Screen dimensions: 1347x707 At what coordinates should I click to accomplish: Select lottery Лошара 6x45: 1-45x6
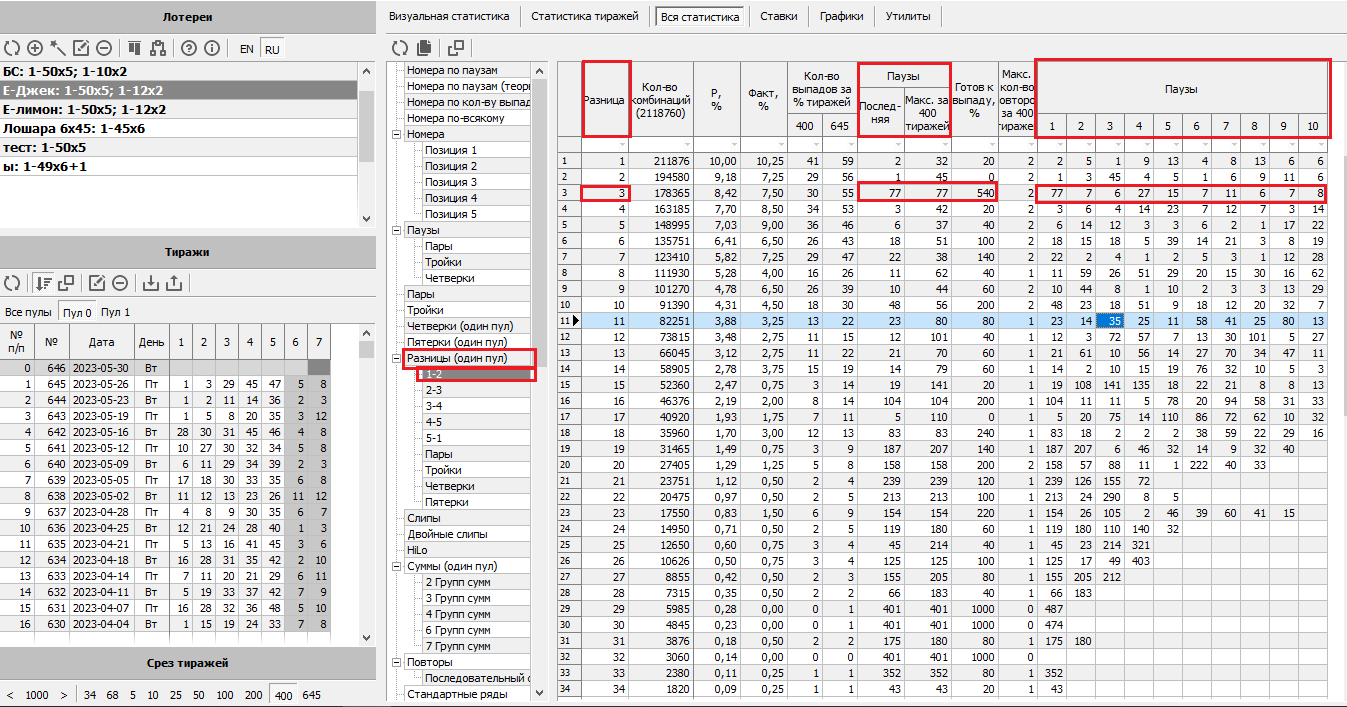coord(179,128)
